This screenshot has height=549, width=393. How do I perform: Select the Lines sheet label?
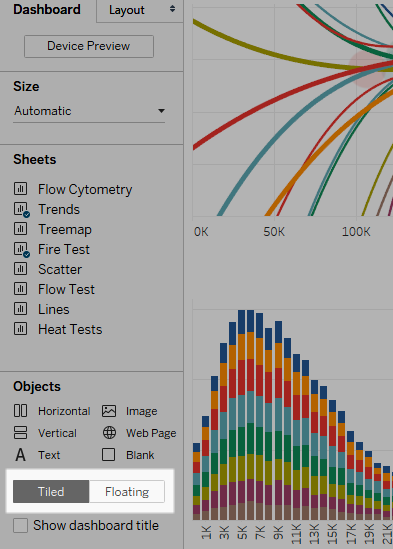(x=54, y=309)
